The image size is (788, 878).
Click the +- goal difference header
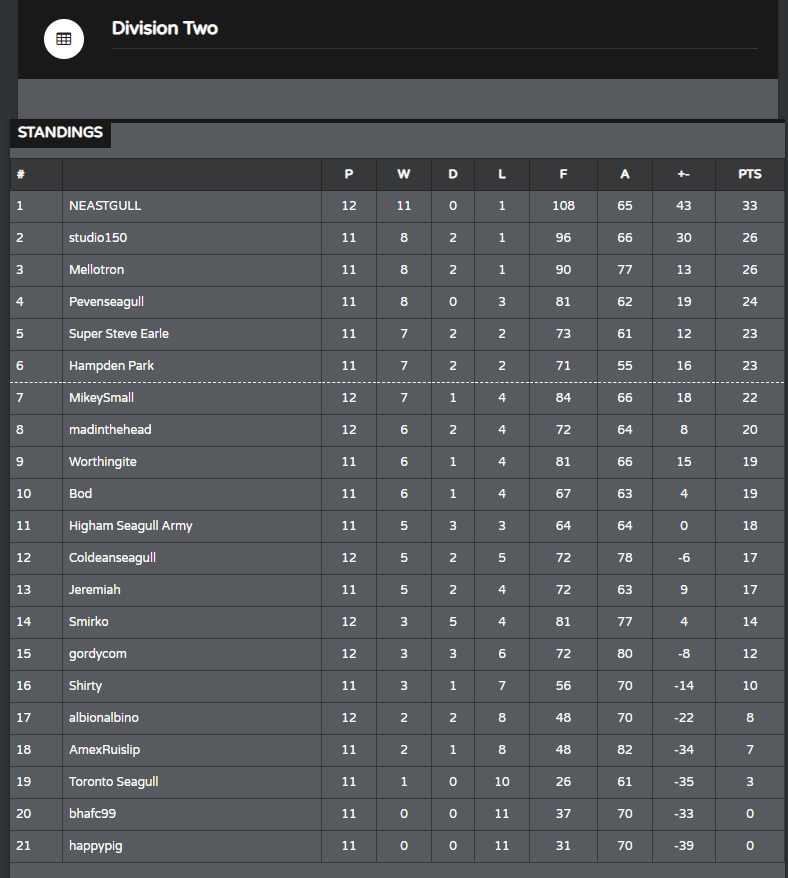[683, 174]
